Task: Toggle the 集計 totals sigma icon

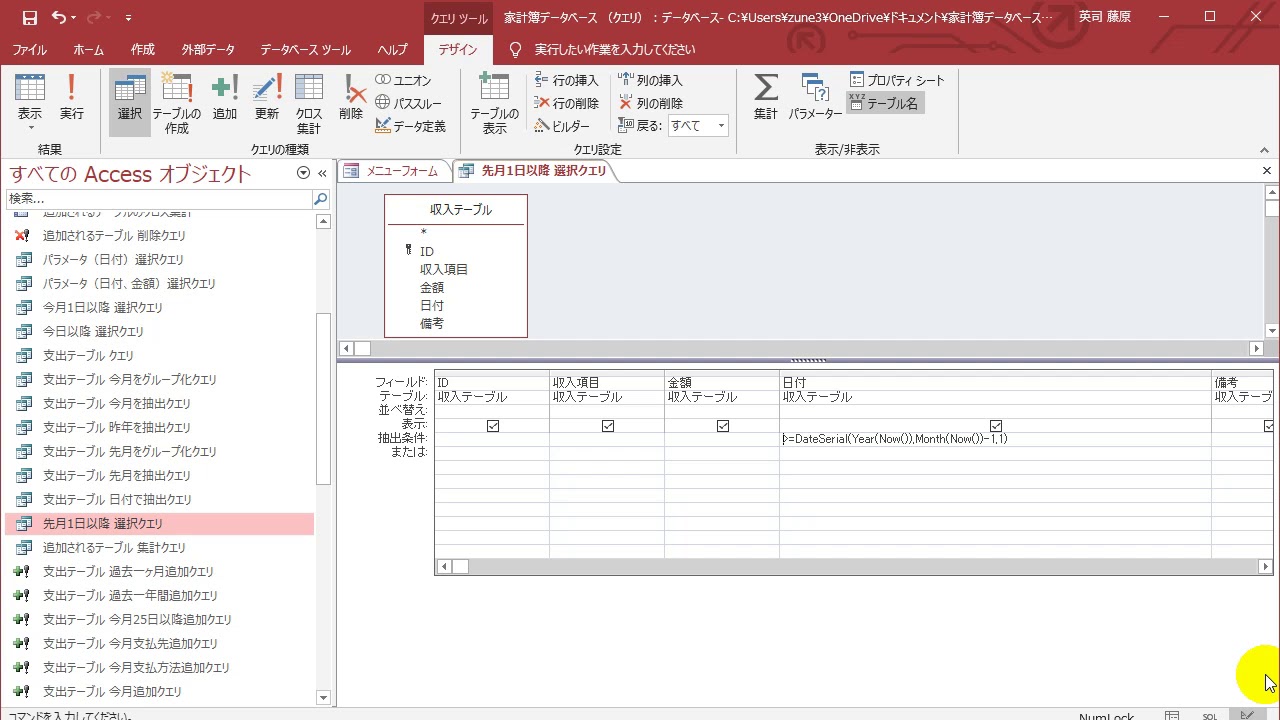Action: (766, 98)
